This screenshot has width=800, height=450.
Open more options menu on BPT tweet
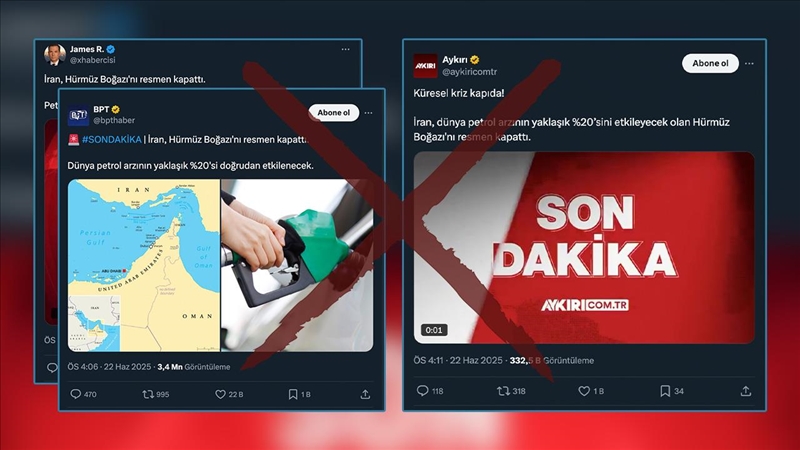coord(368,113)
